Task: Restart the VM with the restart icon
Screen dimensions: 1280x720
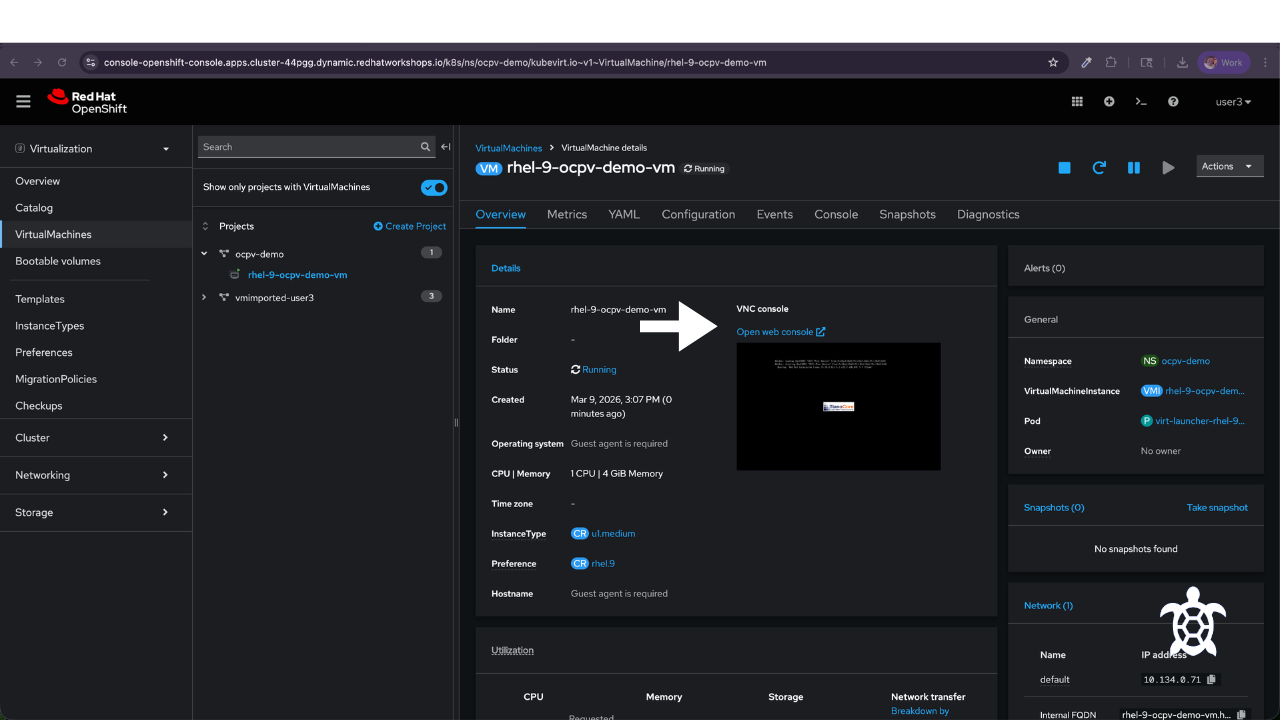Action: coord(1099,167)
